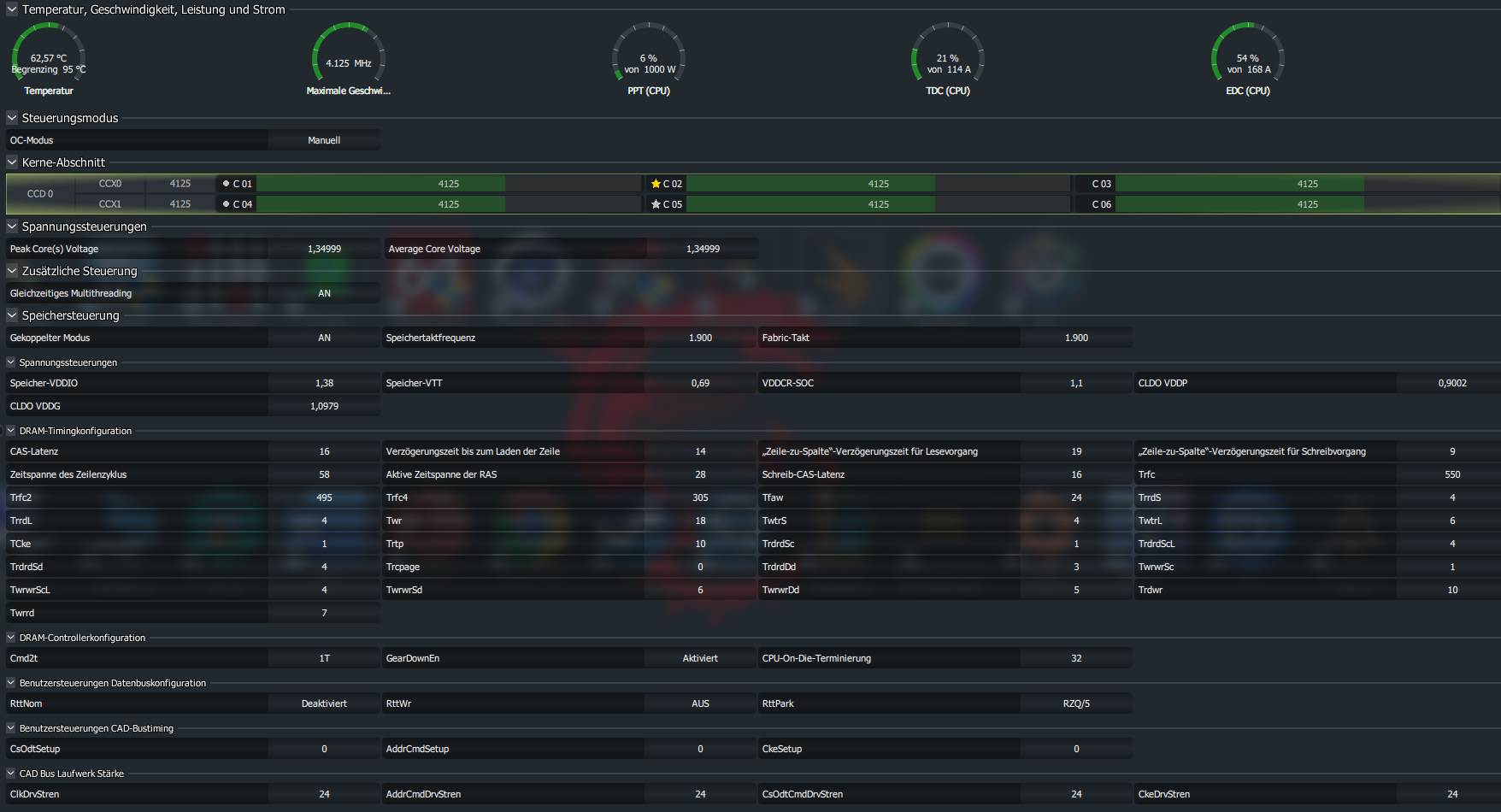Click the GearDownEn Aktiviert value
The image size is (1501, 812).
click(700, 658)
